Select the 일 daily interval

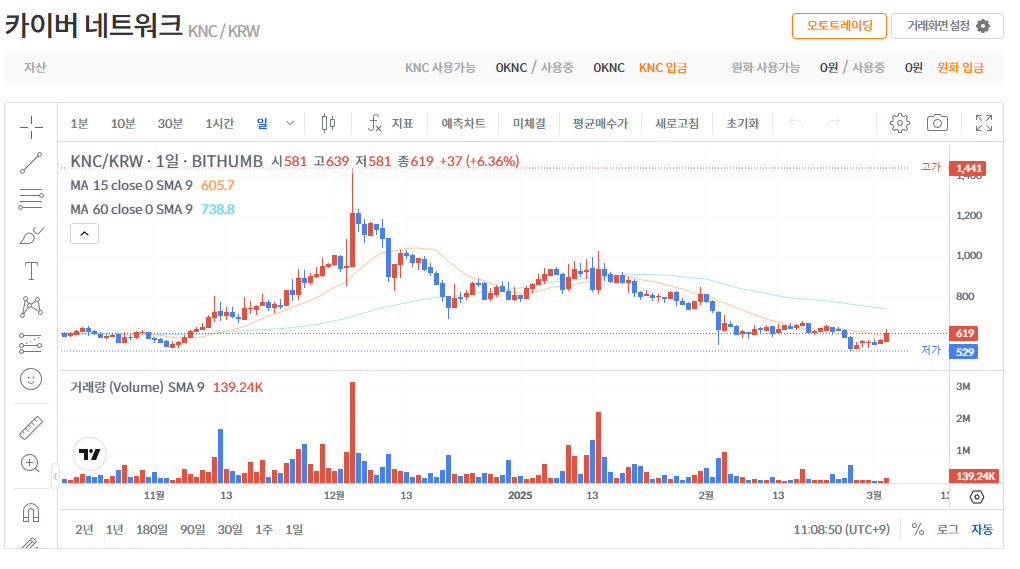coord(262,123)
